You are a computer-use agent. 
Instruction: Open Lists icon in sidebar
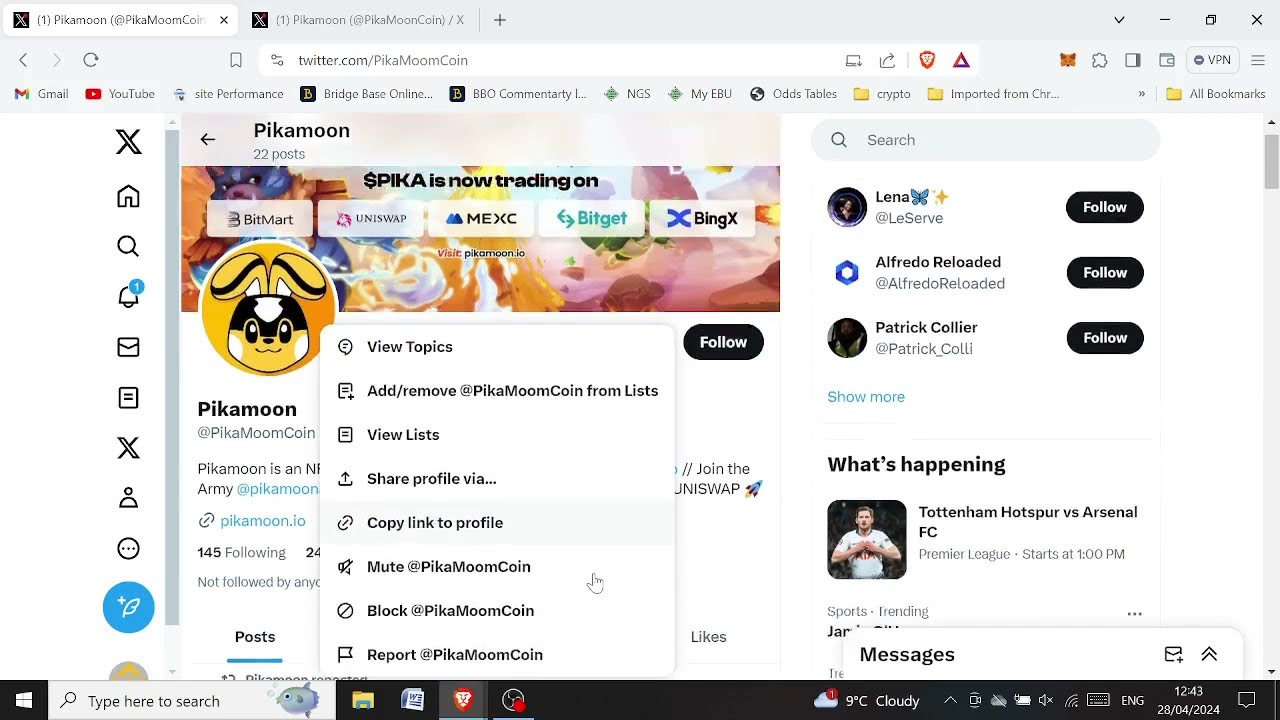point(128,398)
